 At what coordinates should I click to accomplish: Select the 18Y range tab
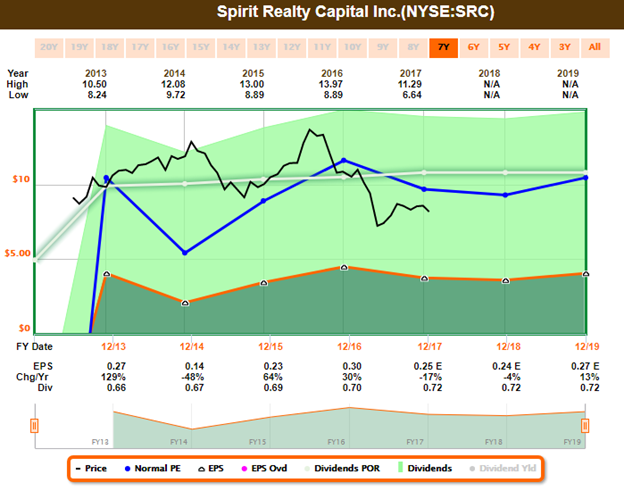[110, 48]
